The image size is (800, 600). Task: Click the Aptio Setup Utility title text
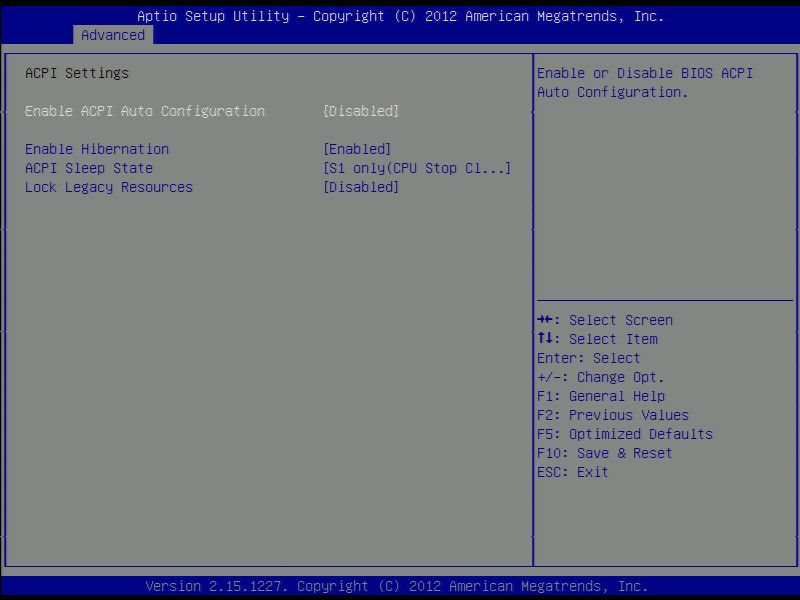401,16
